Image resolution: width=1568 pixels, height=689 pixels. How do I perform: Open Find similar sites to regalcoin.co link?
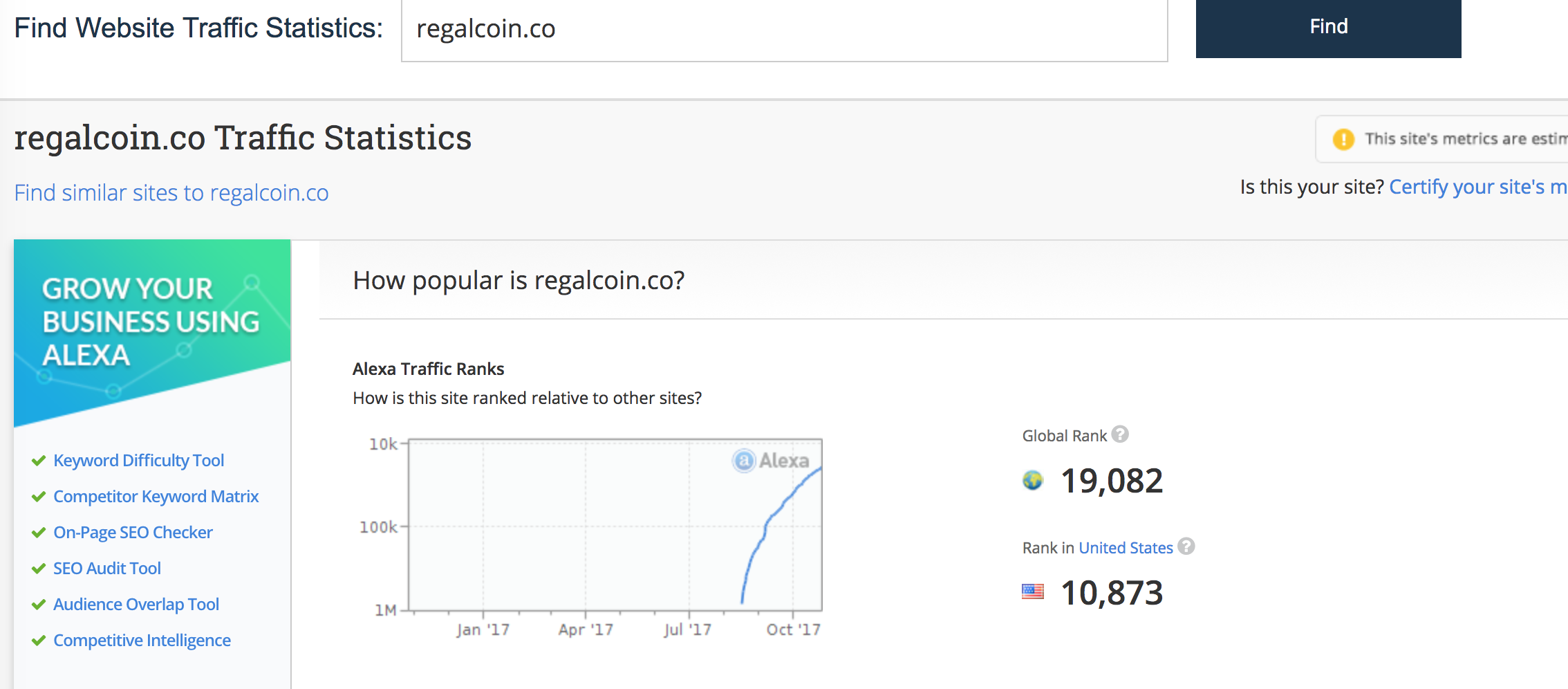click(x=171, y=193)
